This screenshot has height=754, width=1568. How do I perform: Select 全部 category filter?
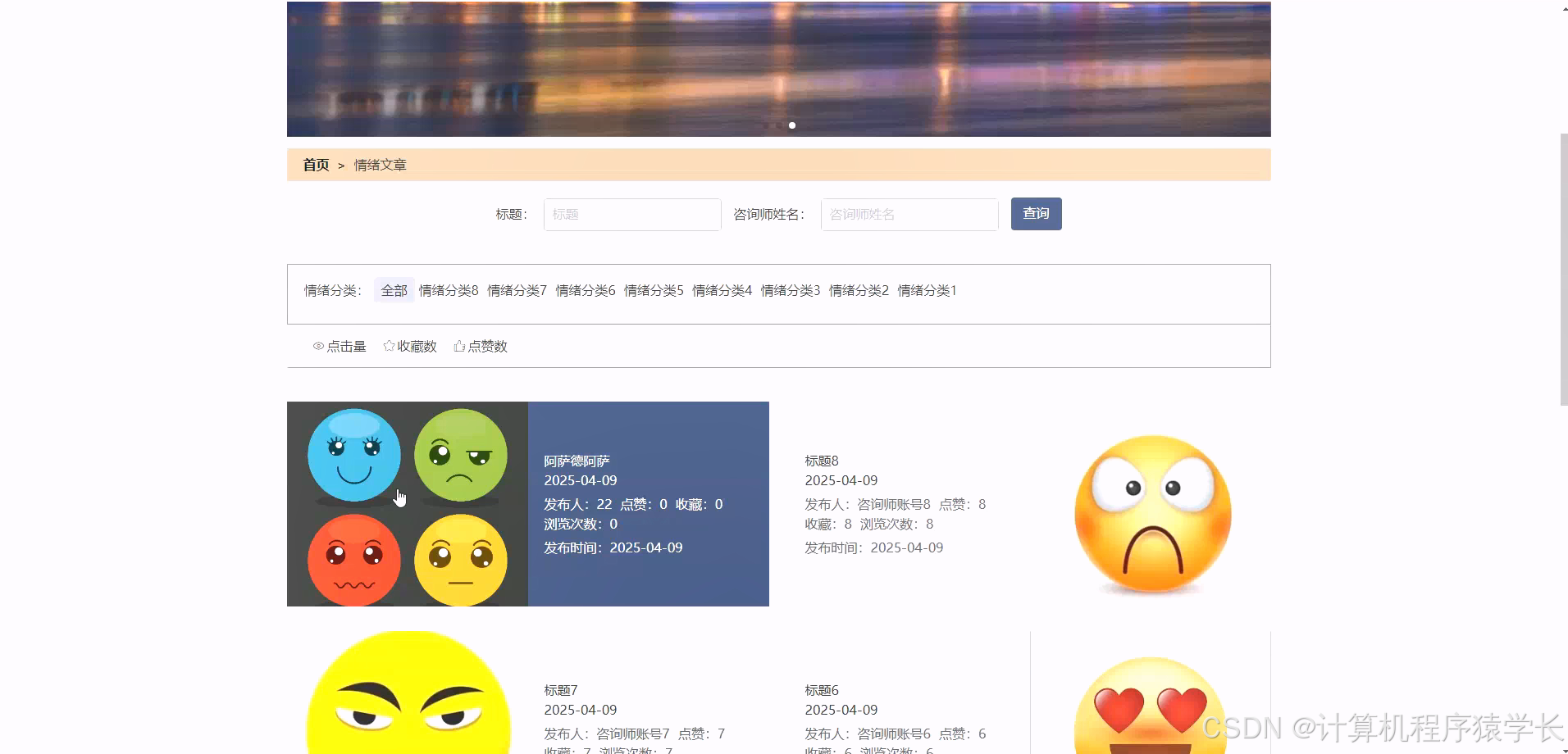coord(394,290)
